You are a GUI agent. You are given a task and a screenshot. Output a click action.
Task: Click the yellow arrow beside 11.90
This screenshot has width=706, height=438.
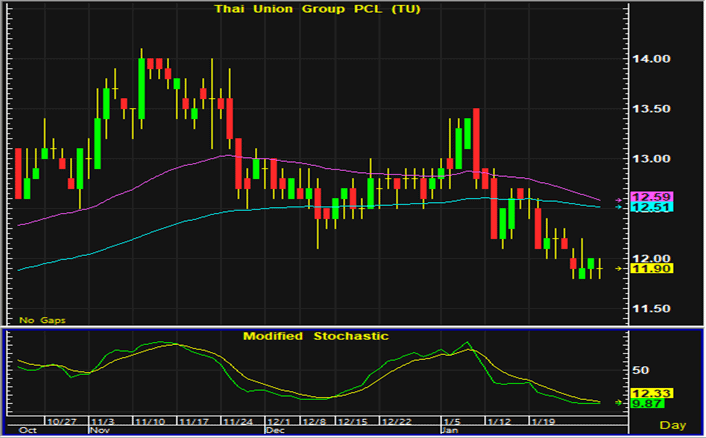619,269
